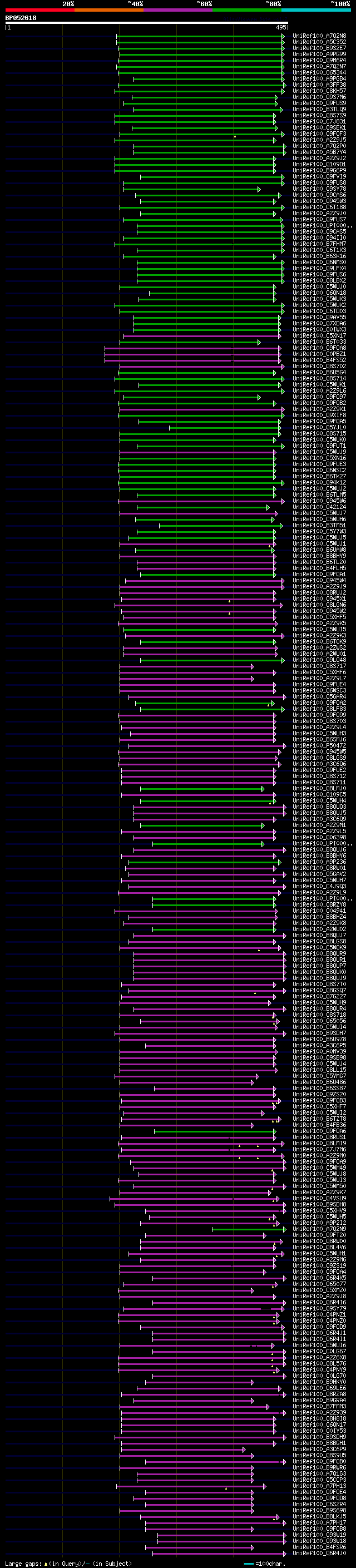Click the orange ~40% identity legend segment
This screenshot has width=356, height=1568.
109,10
